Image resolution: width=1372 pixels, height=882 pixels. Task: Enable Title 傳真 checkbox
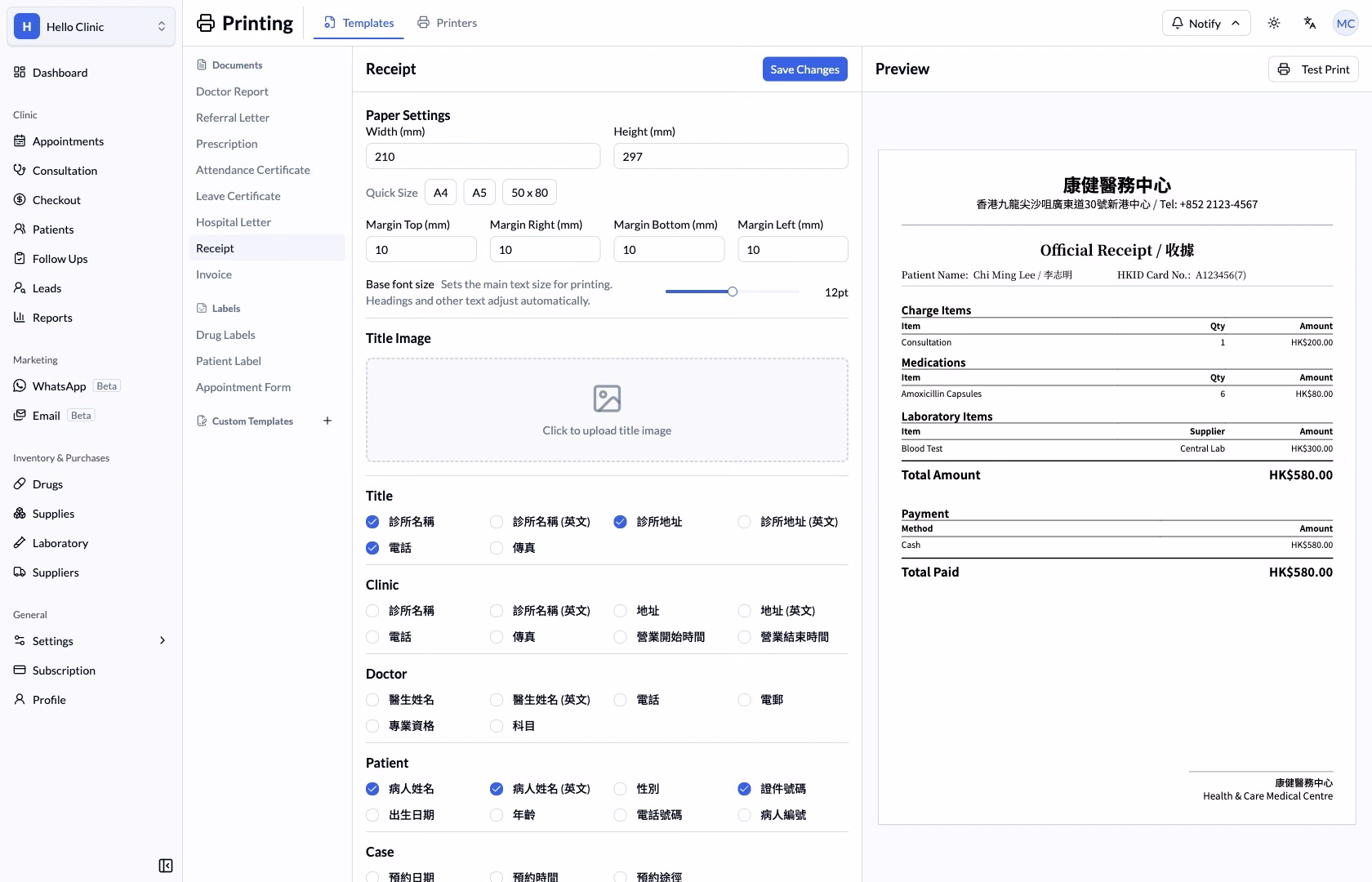(x=497, y=548)
